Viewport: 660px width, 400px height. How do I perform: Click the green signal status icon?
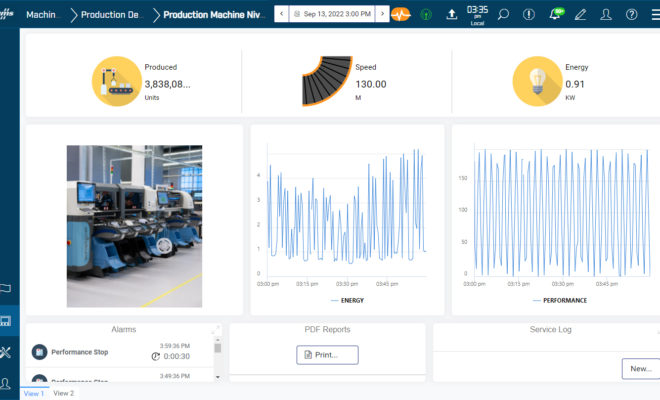(x=426, y=15)
